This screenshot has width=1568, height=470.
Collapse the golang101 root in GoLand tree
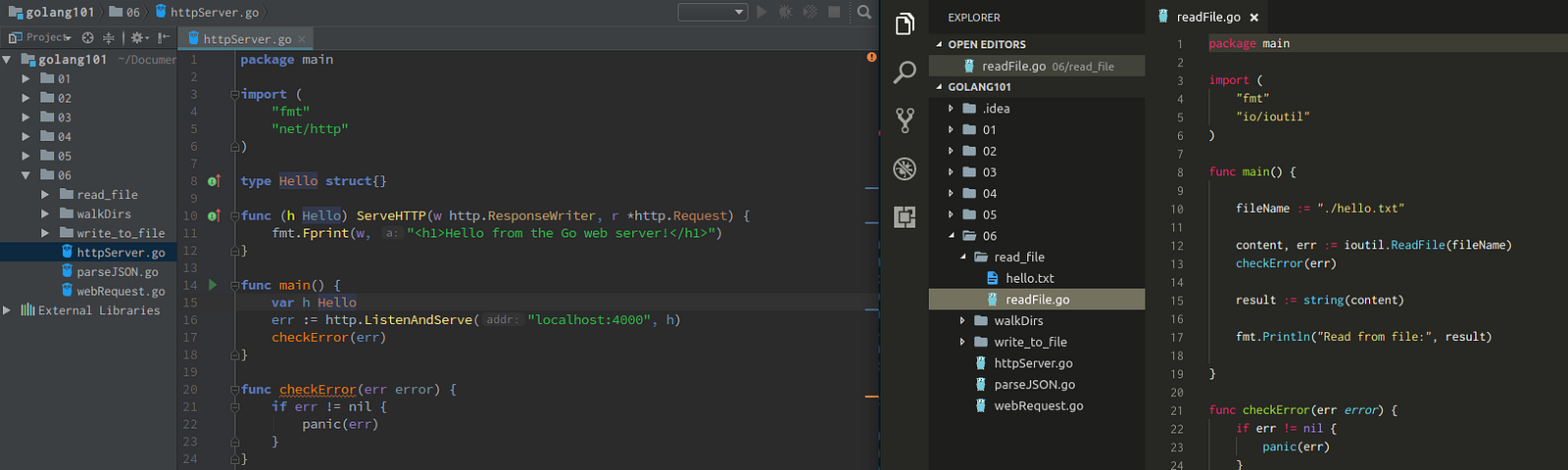[x=8, y=60]
